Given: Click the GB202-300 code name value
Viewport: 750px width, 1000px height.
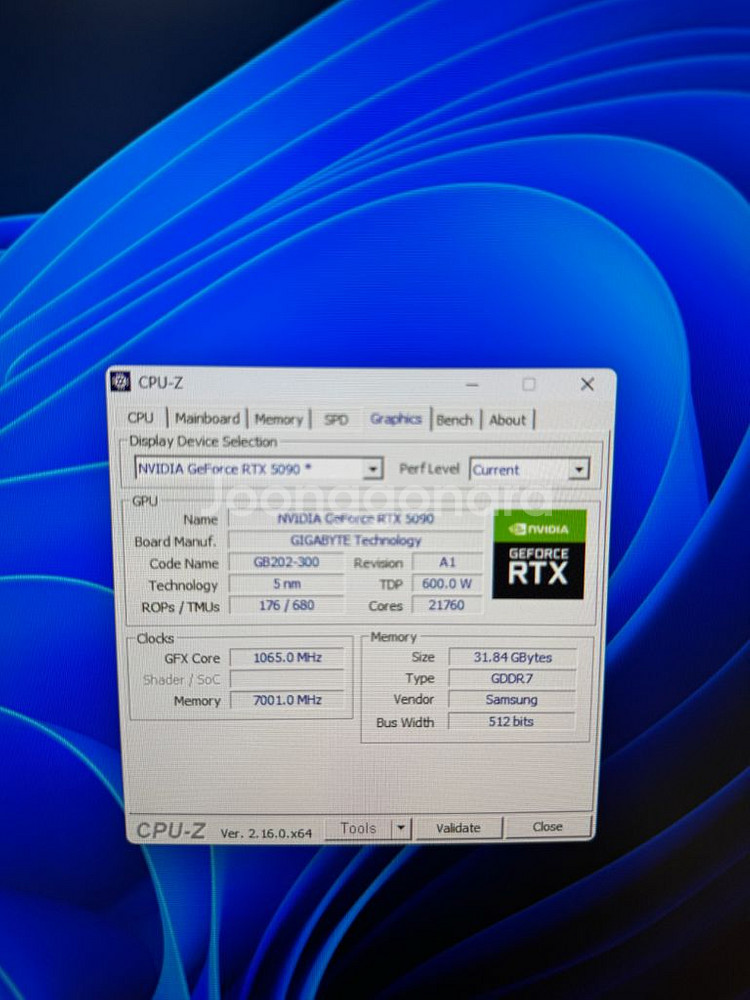Looking at the screenshot, I should 286,562.
